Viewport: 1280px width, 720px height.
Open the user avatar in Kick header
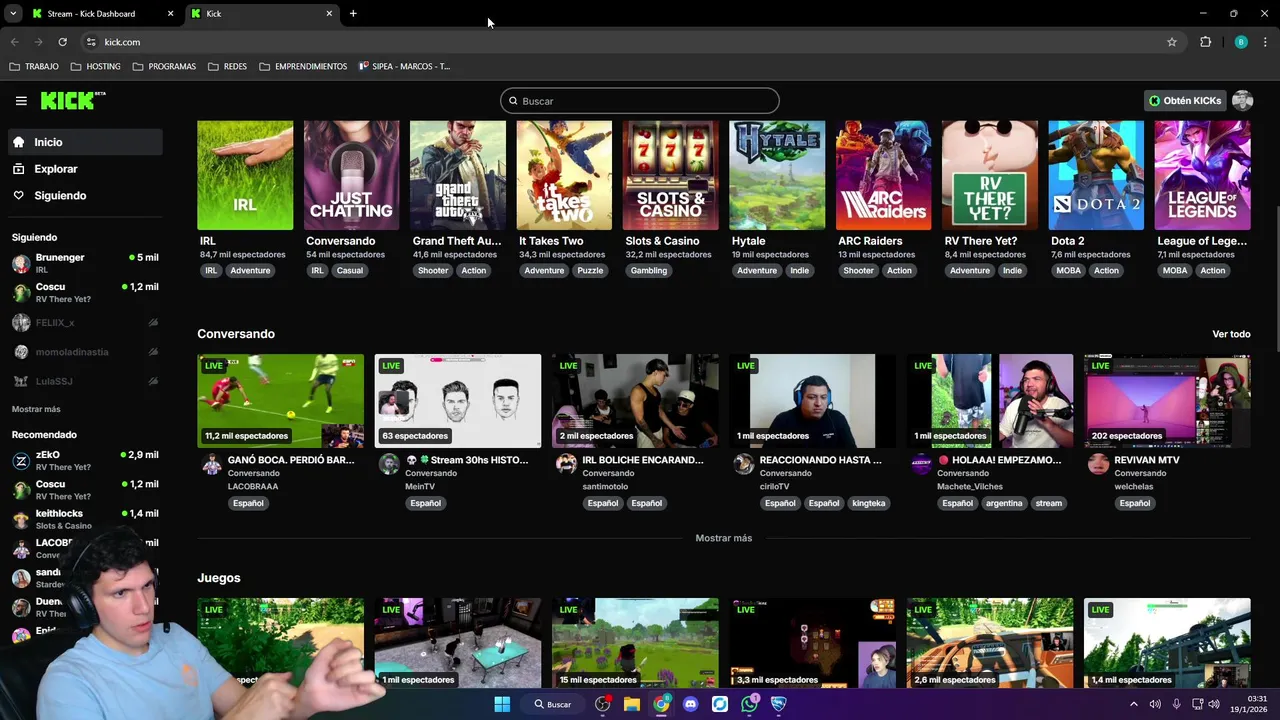coord(1243,101)
